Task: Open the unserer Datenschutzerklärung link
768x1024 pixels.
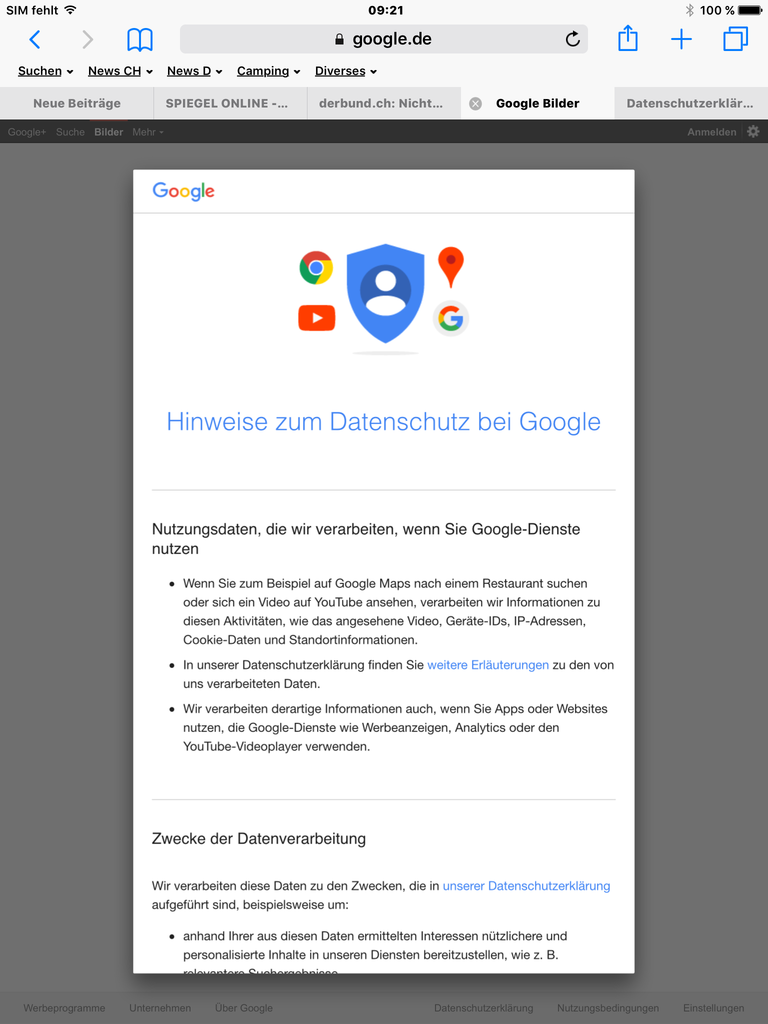Action: coord(526,886)
